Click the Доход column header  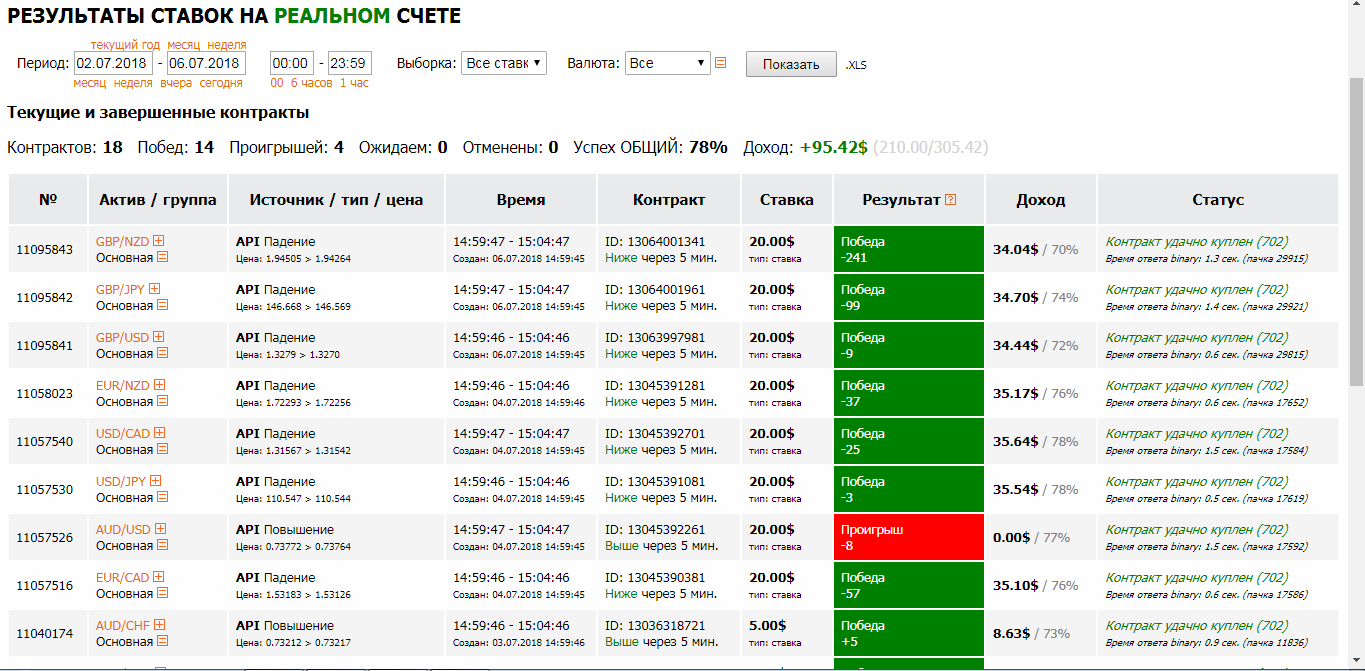point(1041,199)
